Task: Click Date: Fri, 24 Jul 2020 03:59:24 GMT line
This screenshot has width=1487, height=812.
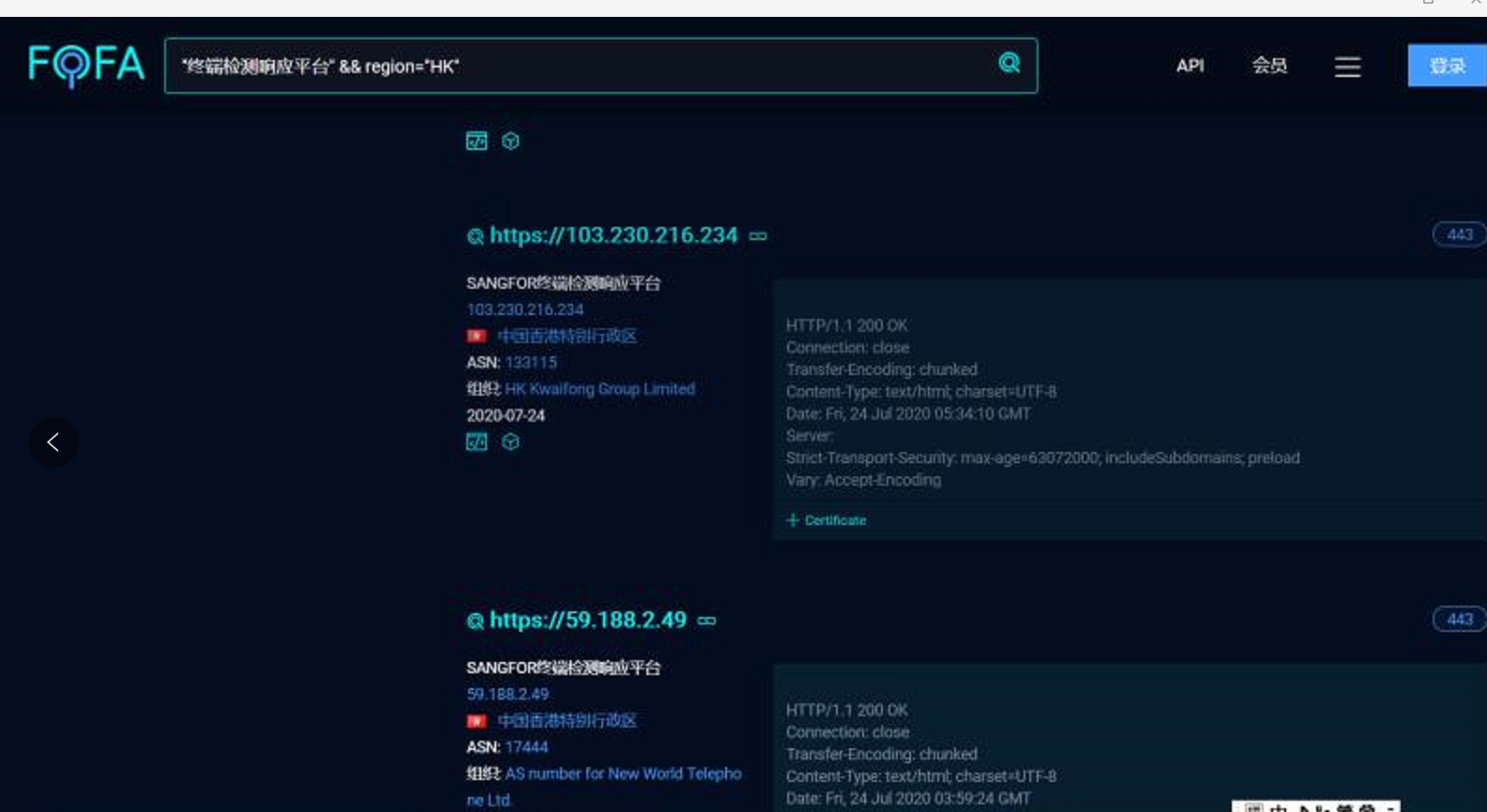Action: (x=908, y=799)
